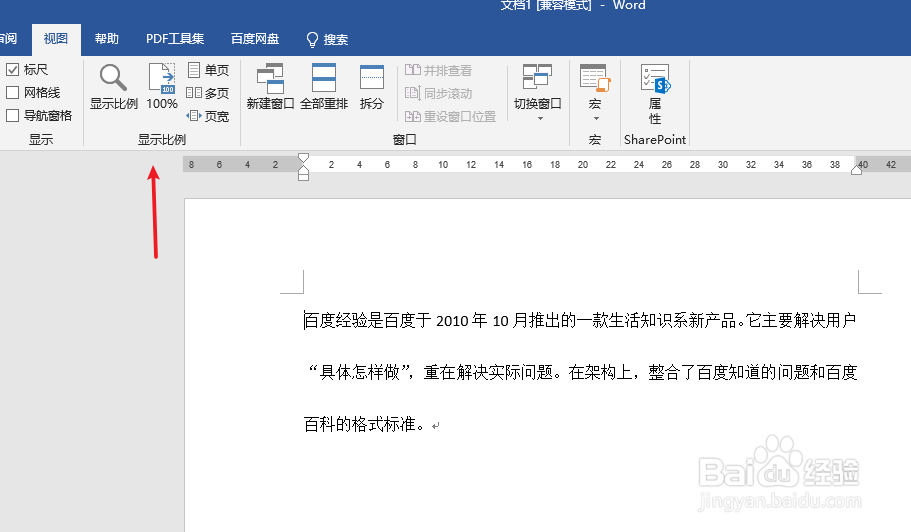Select the 视图 ribbon tab
Viewport: 911px width, 532px height.
tap(56, 39)
